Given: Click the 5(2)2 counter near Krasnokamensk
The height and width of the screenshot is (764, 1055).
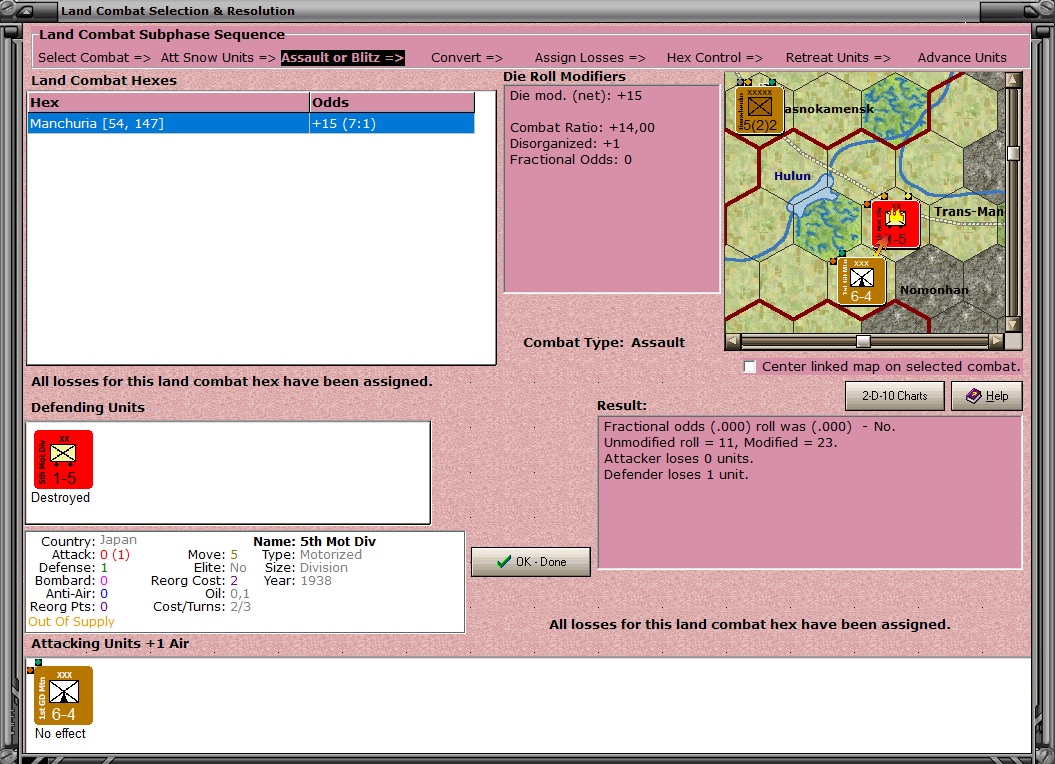Looking at the screenshot, I should 757,110.
